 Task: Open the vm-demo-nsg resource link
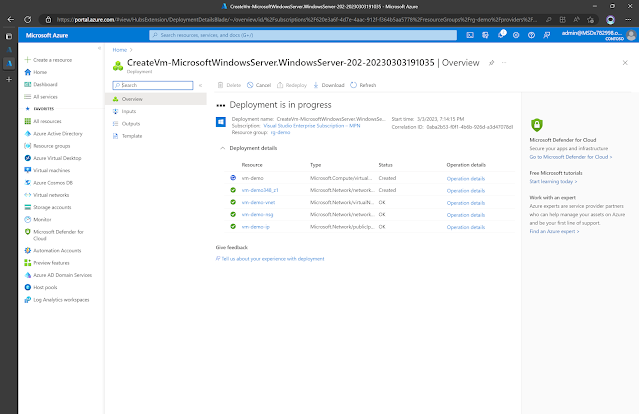(x=257, y=215)
